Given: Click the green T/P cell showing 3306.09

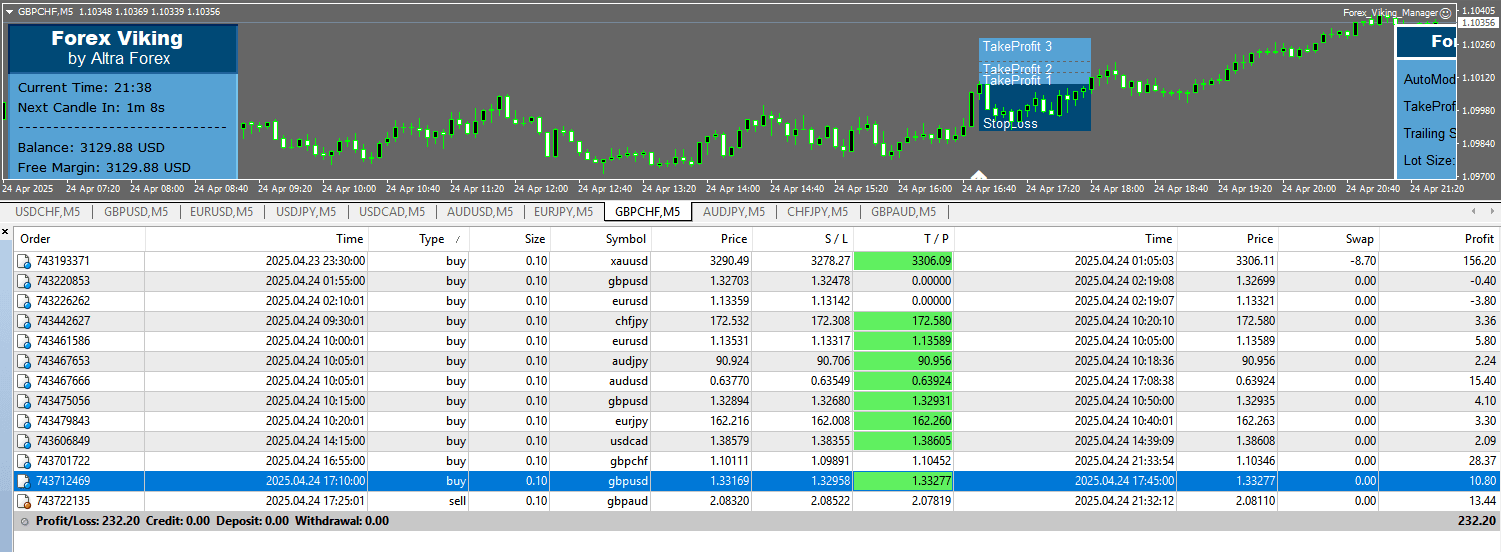Looking at the screenshot, I should (x=903, y=261).
